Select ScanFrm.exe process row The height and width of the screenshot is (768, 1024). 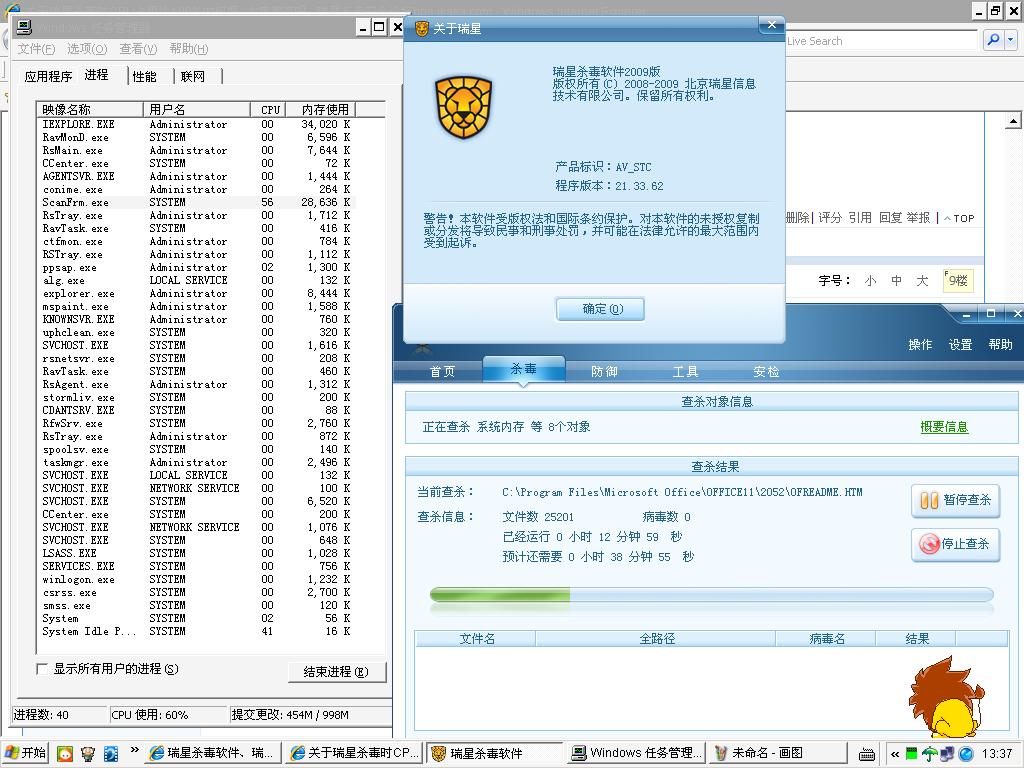click(196, 202)
